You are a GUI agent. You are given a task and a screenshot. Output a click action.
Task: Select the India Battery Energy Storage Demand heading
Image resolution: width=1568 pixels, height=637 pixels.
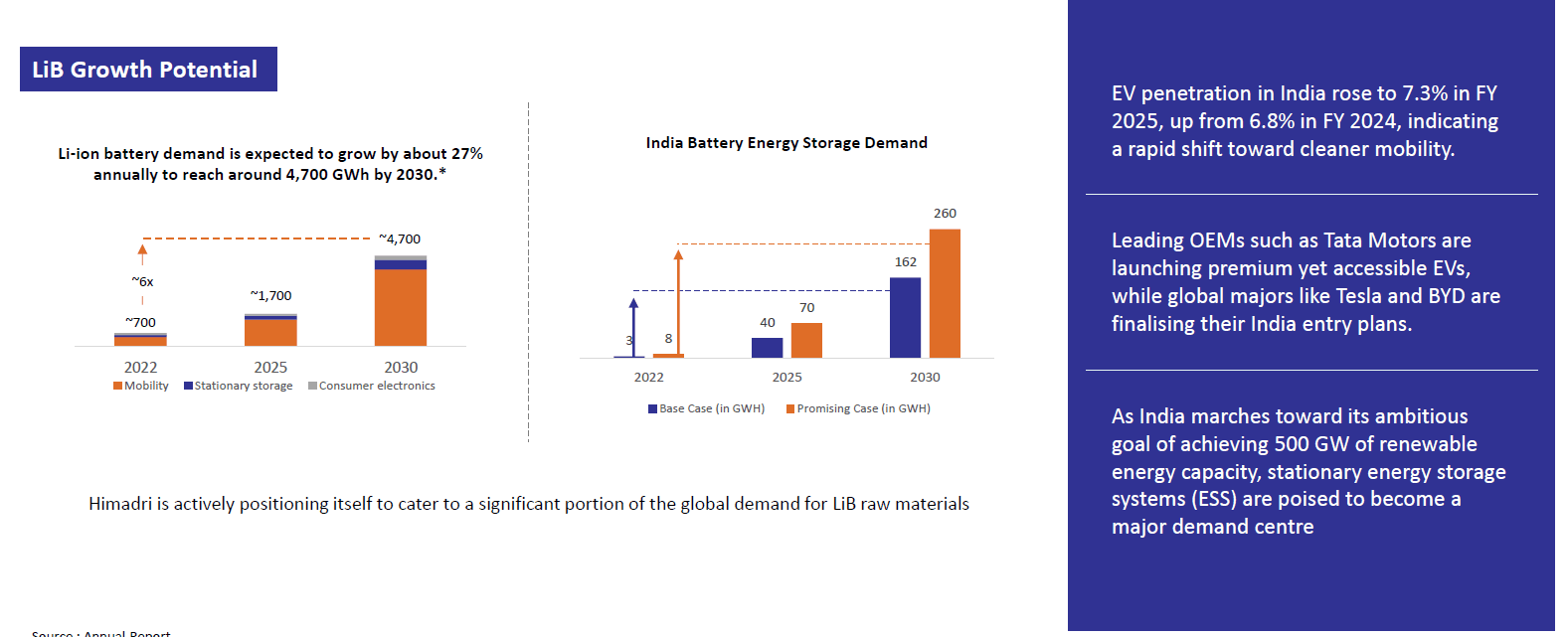click(x=785, y=143)
